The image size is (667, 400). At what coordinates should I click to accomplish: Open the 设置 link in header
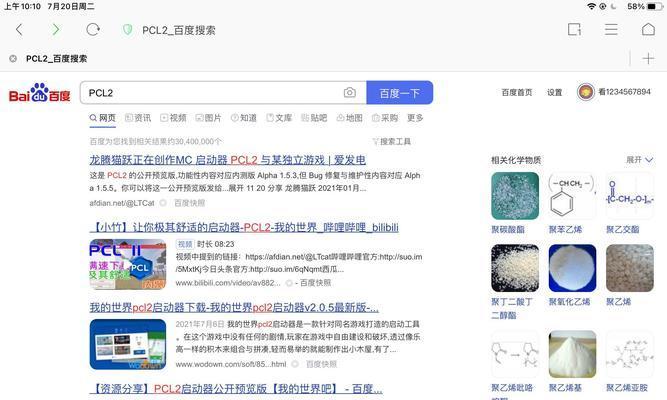coord(554,92)
